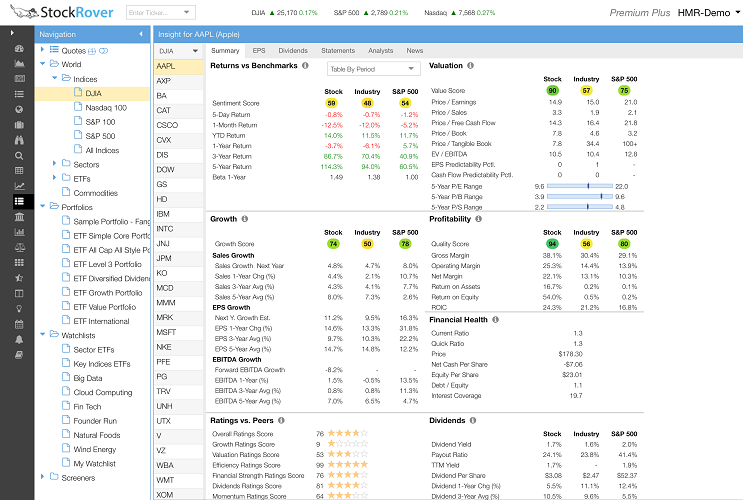The width and height of the screenshot is (743, 500).
Task: Click the bell alerts sidebar icon
Action: coord(19,339)
